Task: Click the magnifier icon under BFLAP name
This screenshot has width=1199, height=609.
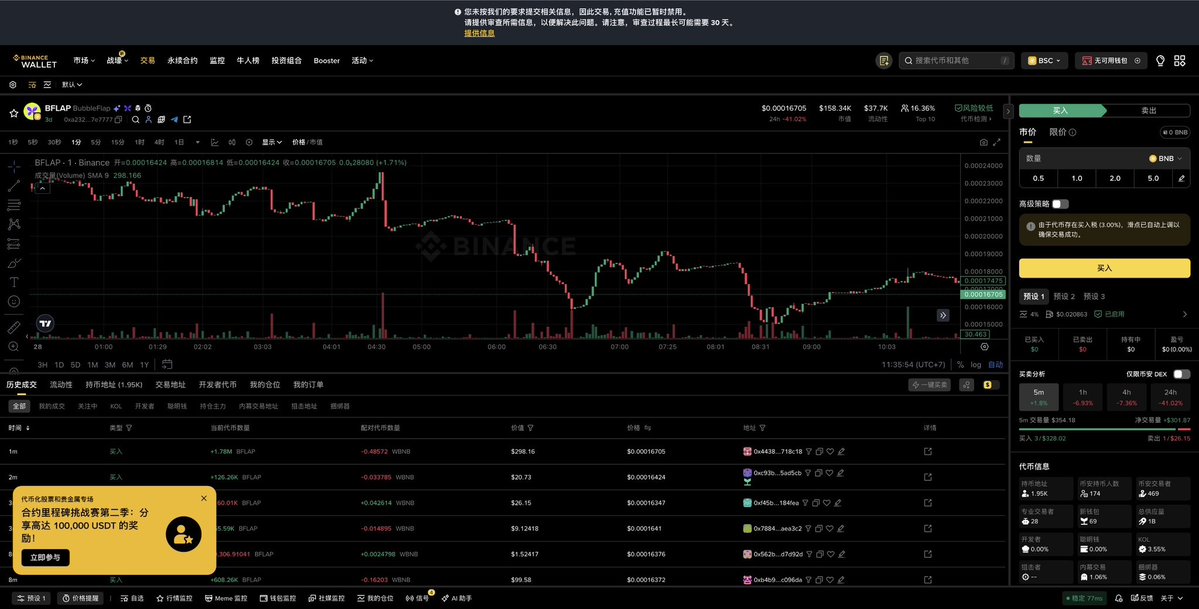Action: click(x=136, y=119)
